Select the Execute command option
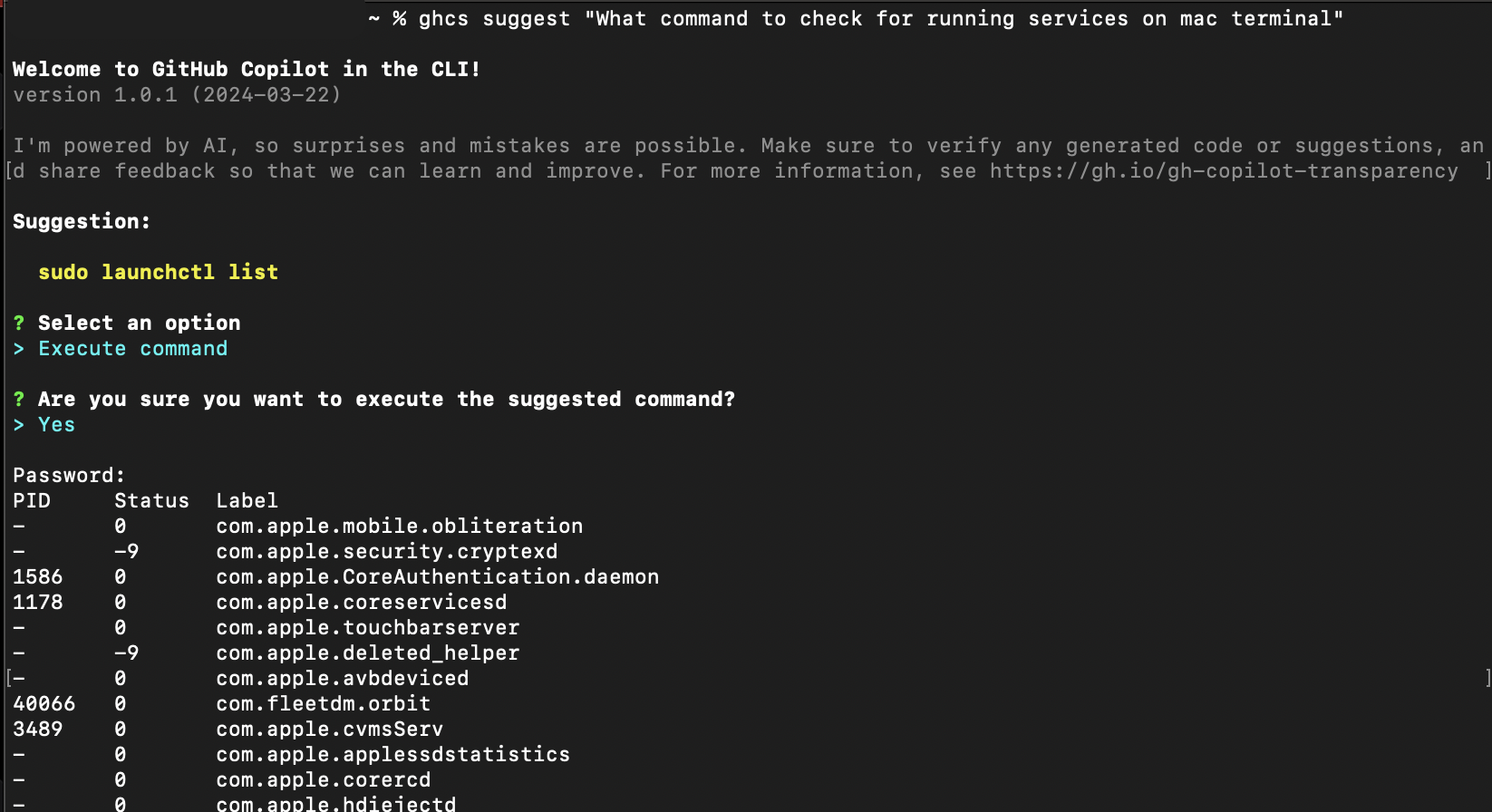The image size is (1492, 812). point(133,349)
